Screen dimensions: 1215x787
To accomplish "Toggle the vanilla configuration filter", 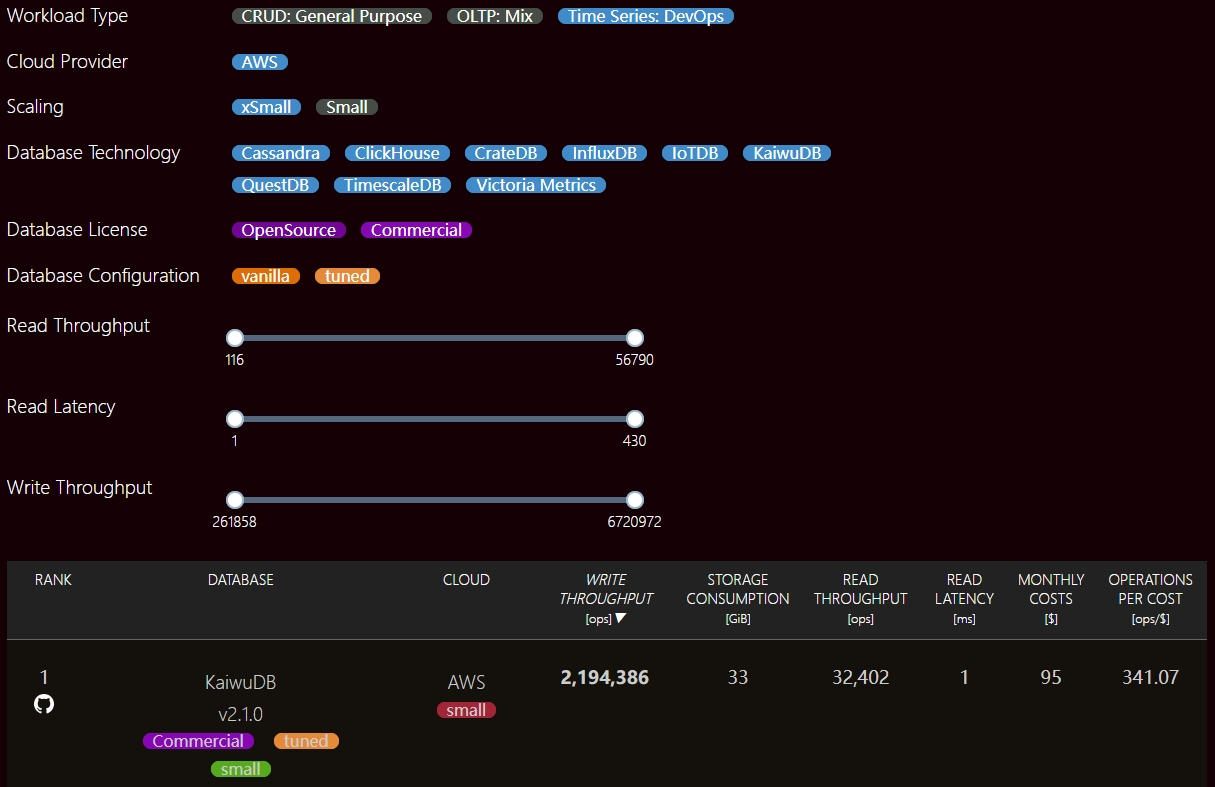I will [x=266, y=276].
